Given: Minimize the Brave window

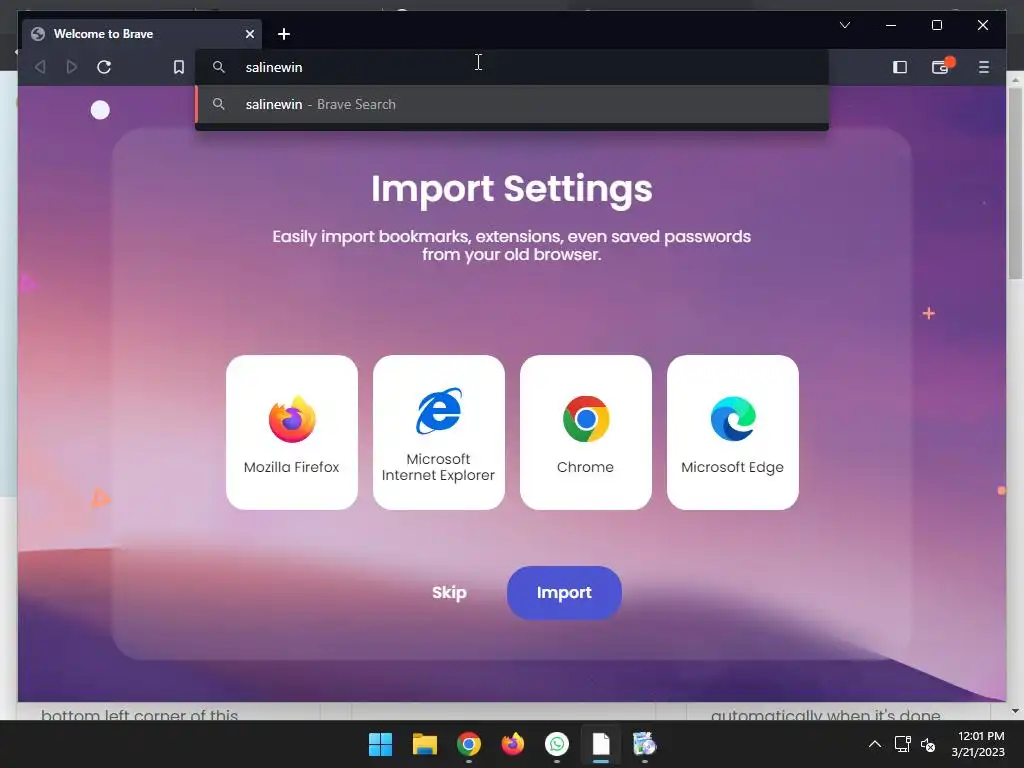Looking at the screenshot, I should [891, 25].
